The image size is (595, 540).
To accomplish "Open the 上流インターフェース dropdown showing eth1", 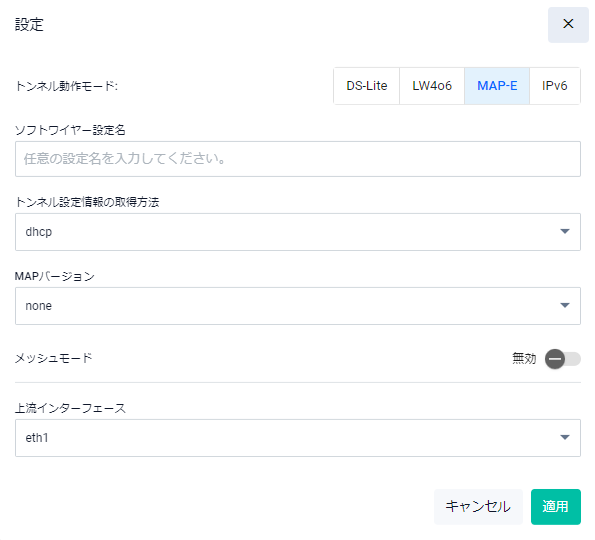I will click(298, 438).
